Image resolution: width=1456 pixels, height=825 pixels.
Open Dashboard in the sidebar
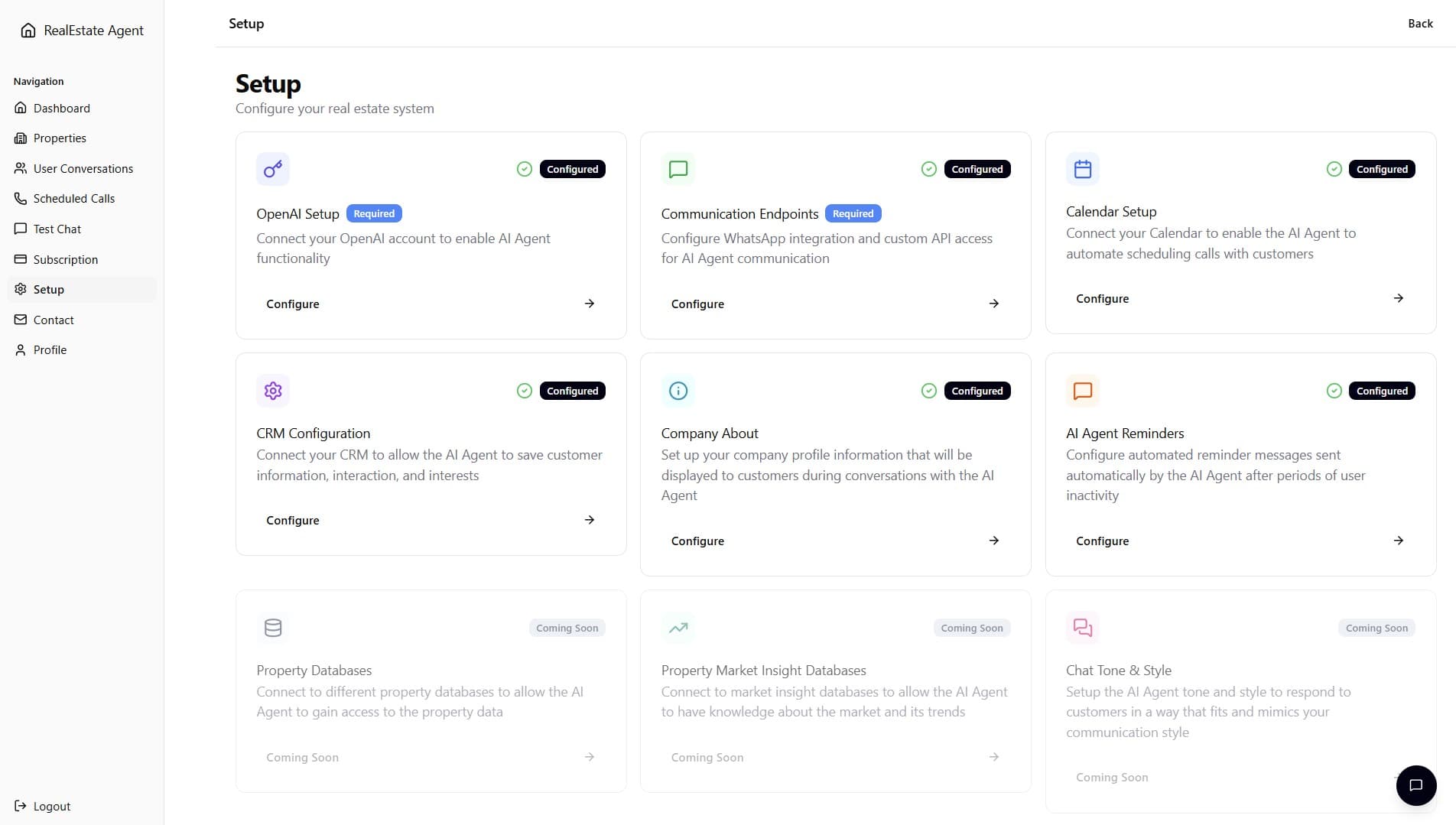coord(82,108)
